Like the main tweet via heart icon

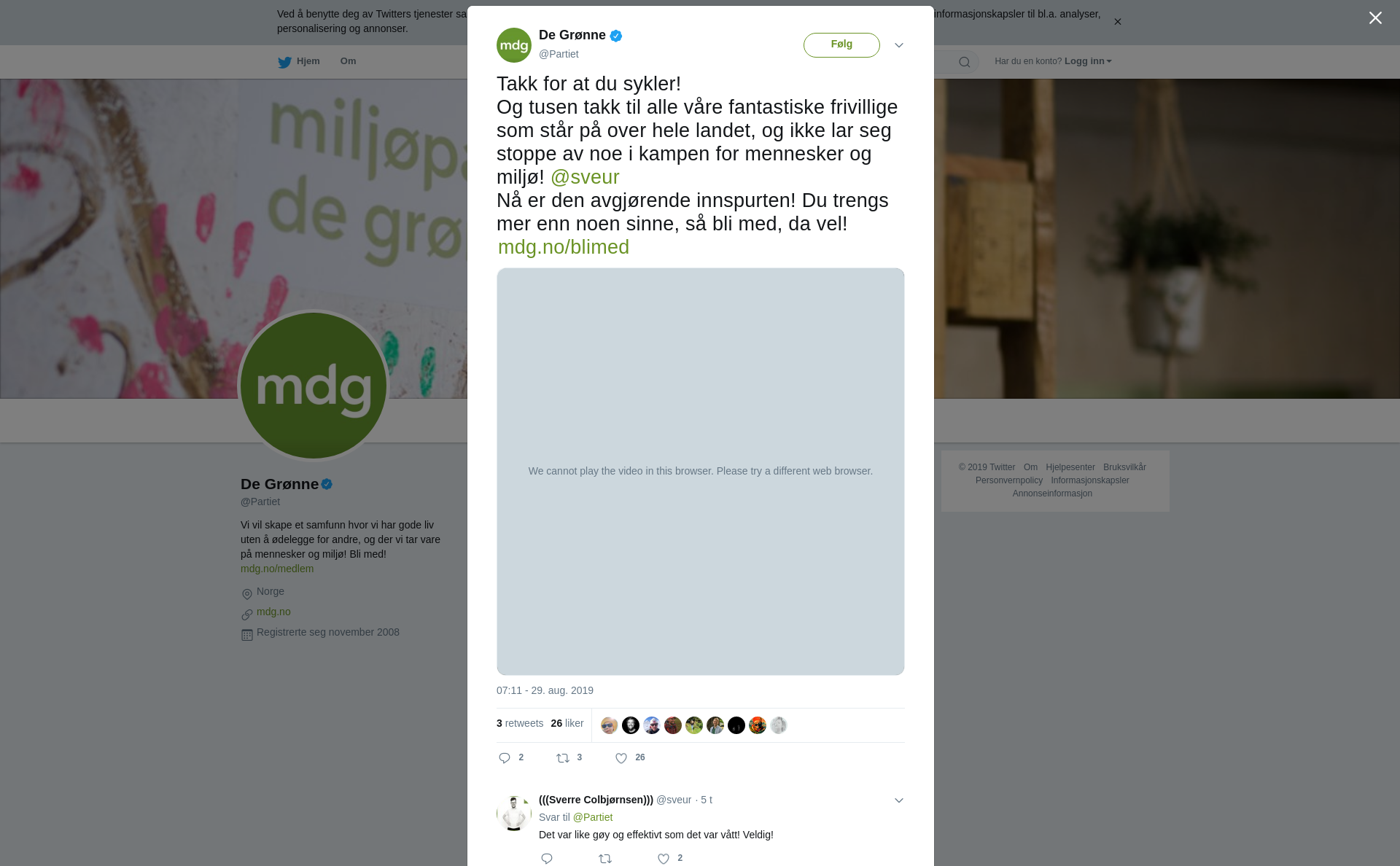point(621,758)
